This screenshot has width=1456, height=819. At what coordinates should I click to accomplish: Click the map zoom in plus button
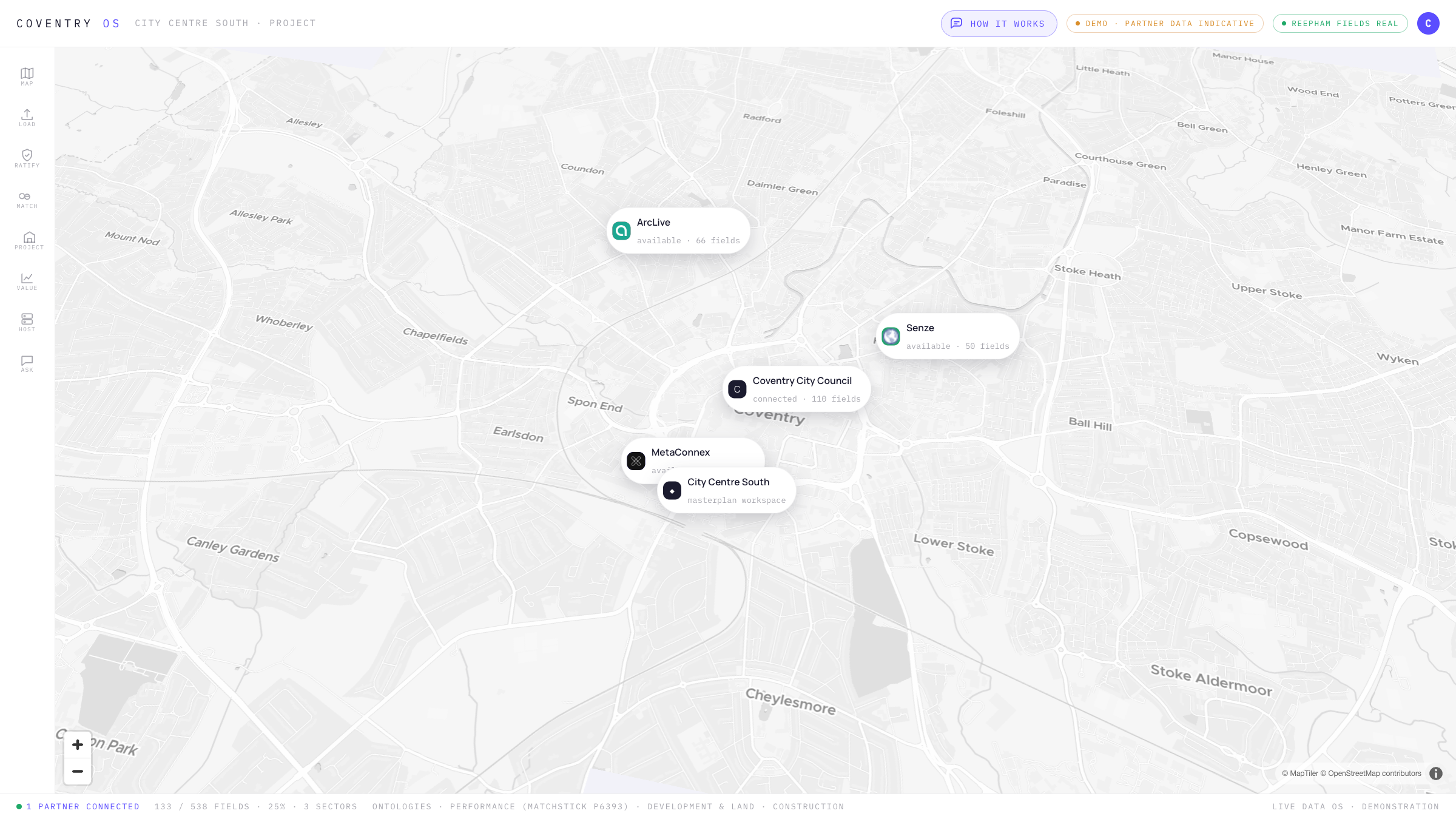(78, 745)
